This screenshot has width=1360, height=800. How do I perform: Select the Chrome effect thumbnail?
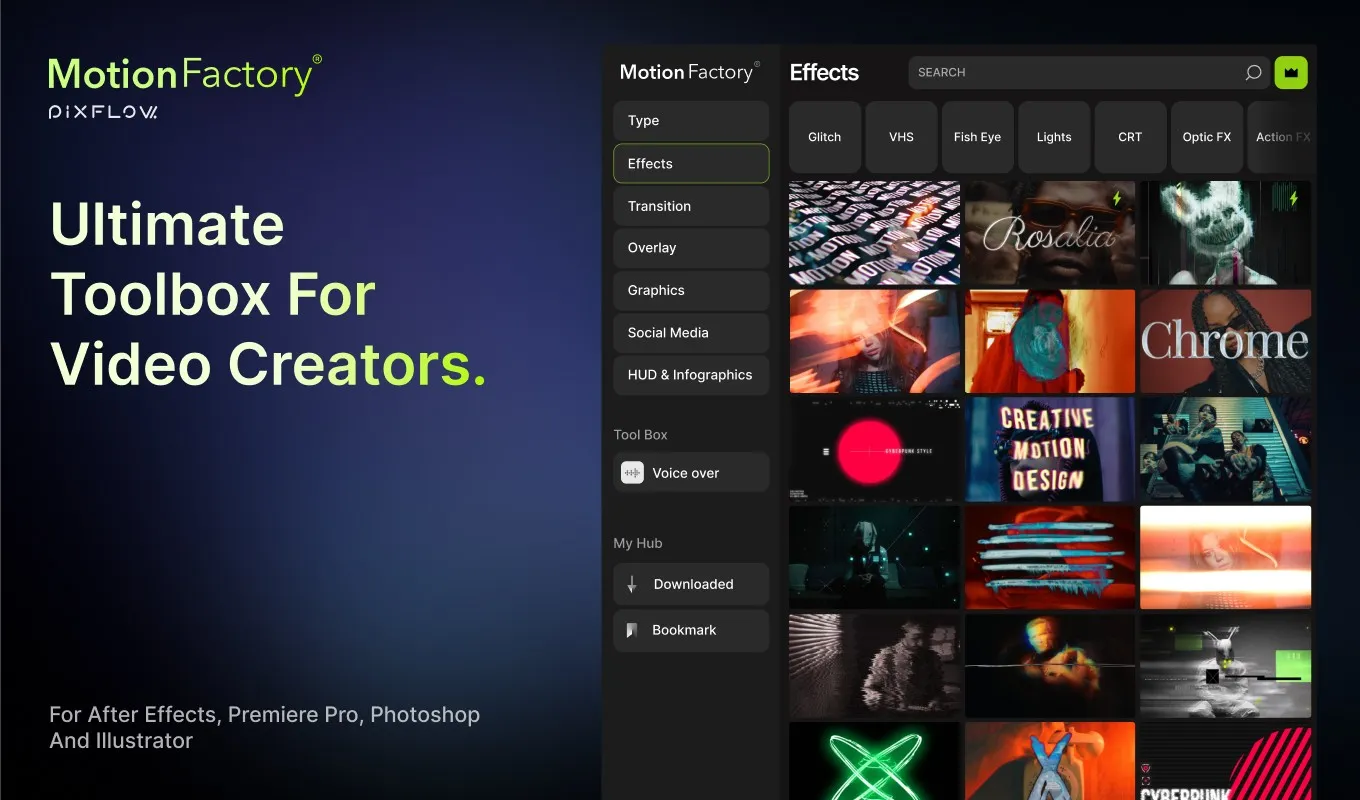point(1226,341)
